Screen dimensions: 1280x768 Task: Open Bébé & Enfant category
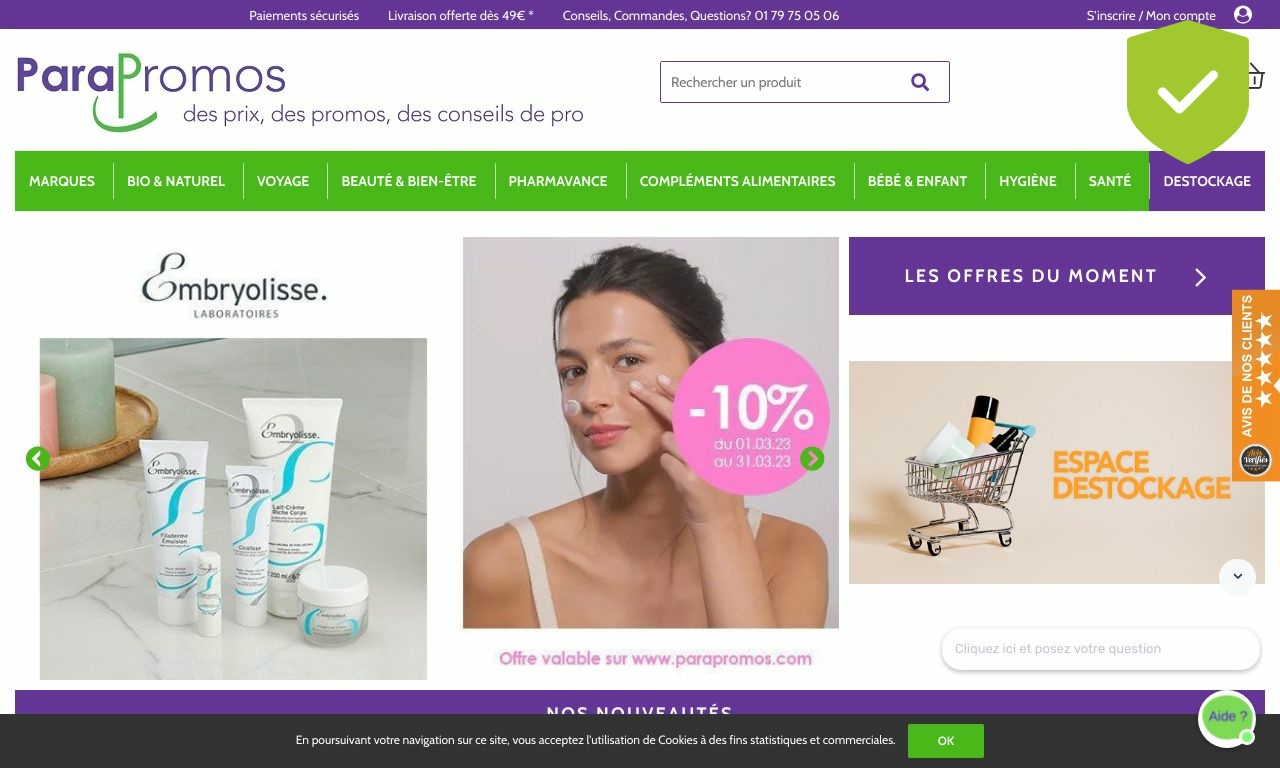pyautogui.click(x=917, y=181)
